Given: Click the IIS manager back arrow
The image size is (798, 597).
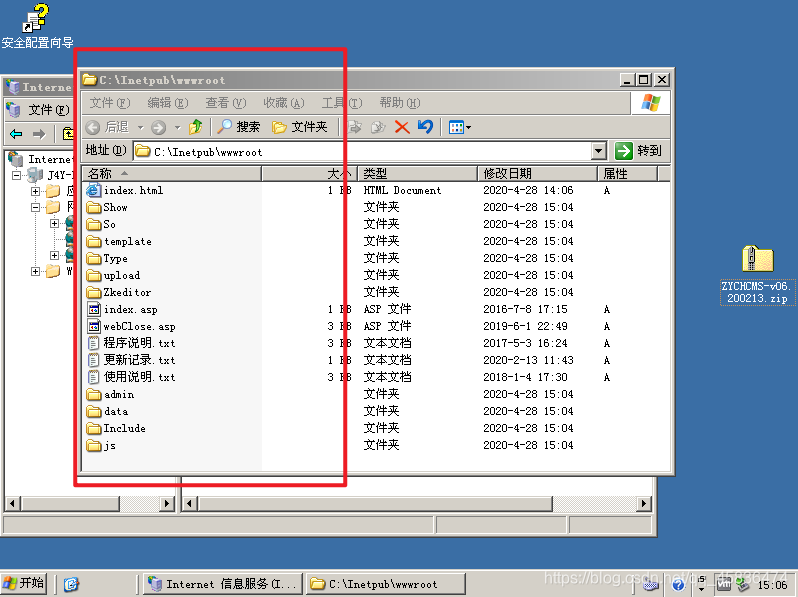Looking at the screenshot, I should click(x=16, y=134).
